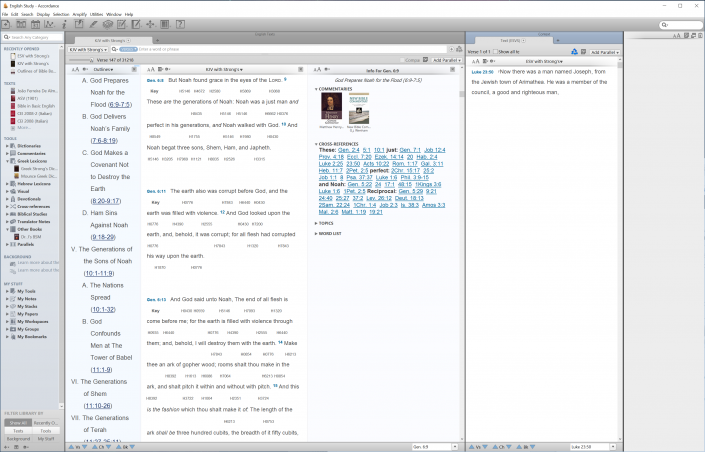Click the blue sync triangle icon

(x=574, y=52)
